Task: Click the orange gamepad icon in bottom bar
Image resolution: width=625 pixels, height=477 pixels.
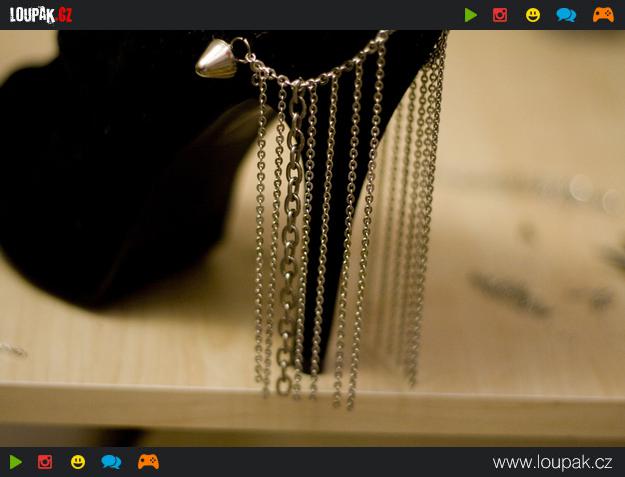Action: click(148, 462)
